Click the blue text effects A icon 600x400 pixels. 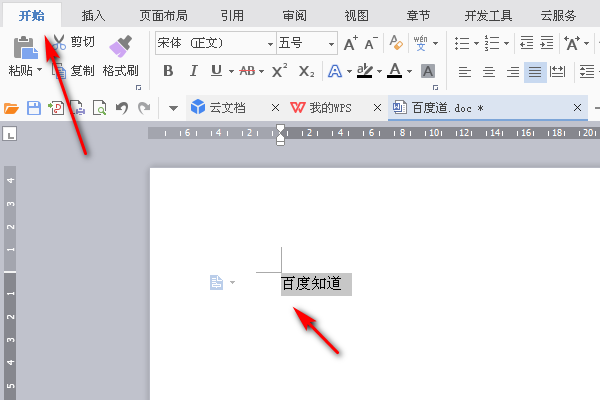(x=335, y=71)
